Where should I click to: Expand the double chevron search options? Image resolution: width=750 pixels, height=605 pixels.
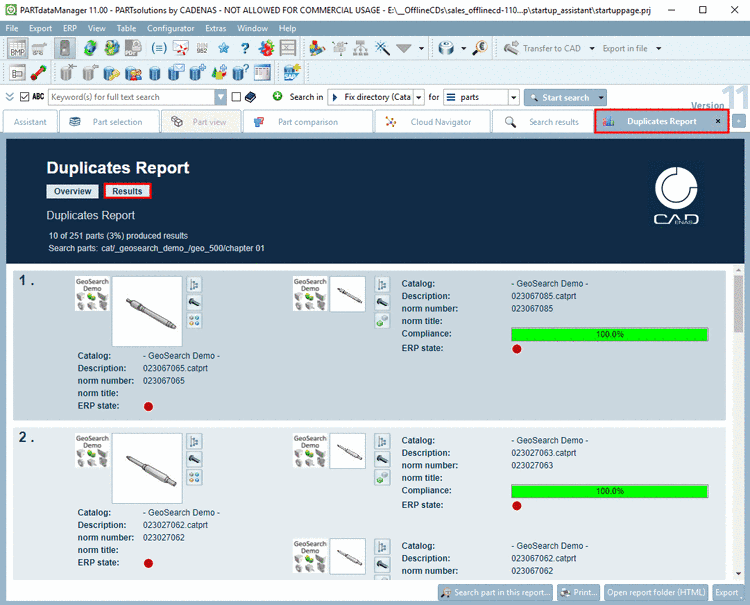(10, 97)
